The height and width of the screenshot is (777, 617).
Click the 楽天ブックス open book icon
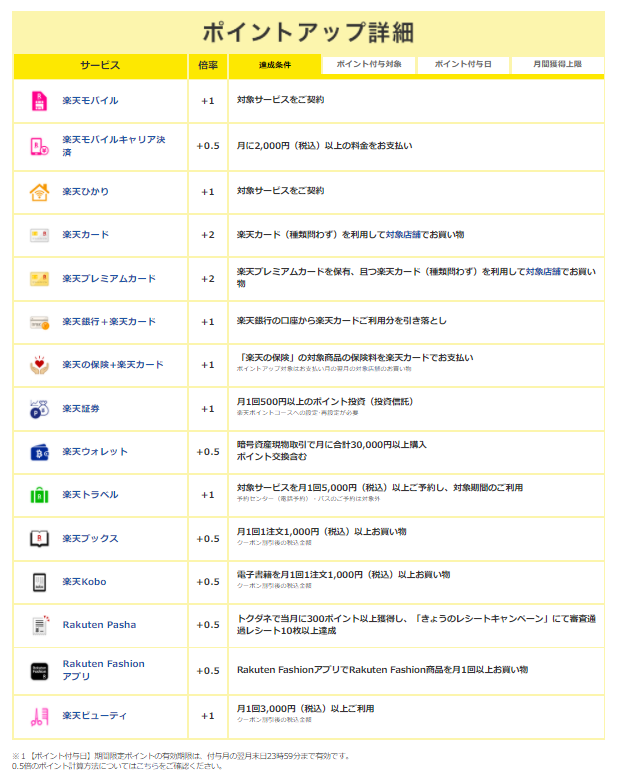pos(39,539)
